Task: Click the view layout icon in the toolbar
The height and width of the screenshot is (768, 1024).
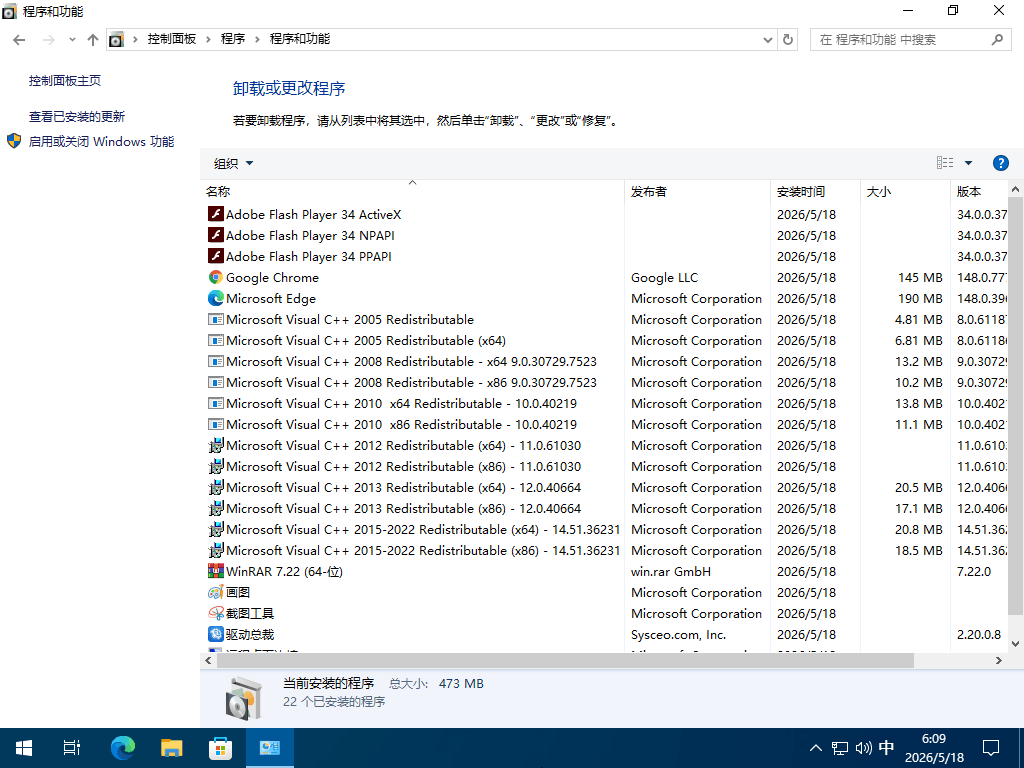Action: (945, 163)
